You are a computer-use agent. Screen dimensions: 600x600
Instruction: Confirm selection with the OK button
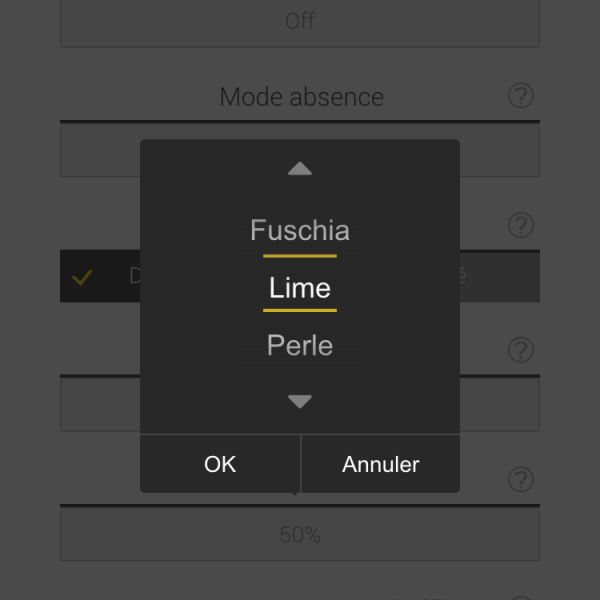coord(220,464)
